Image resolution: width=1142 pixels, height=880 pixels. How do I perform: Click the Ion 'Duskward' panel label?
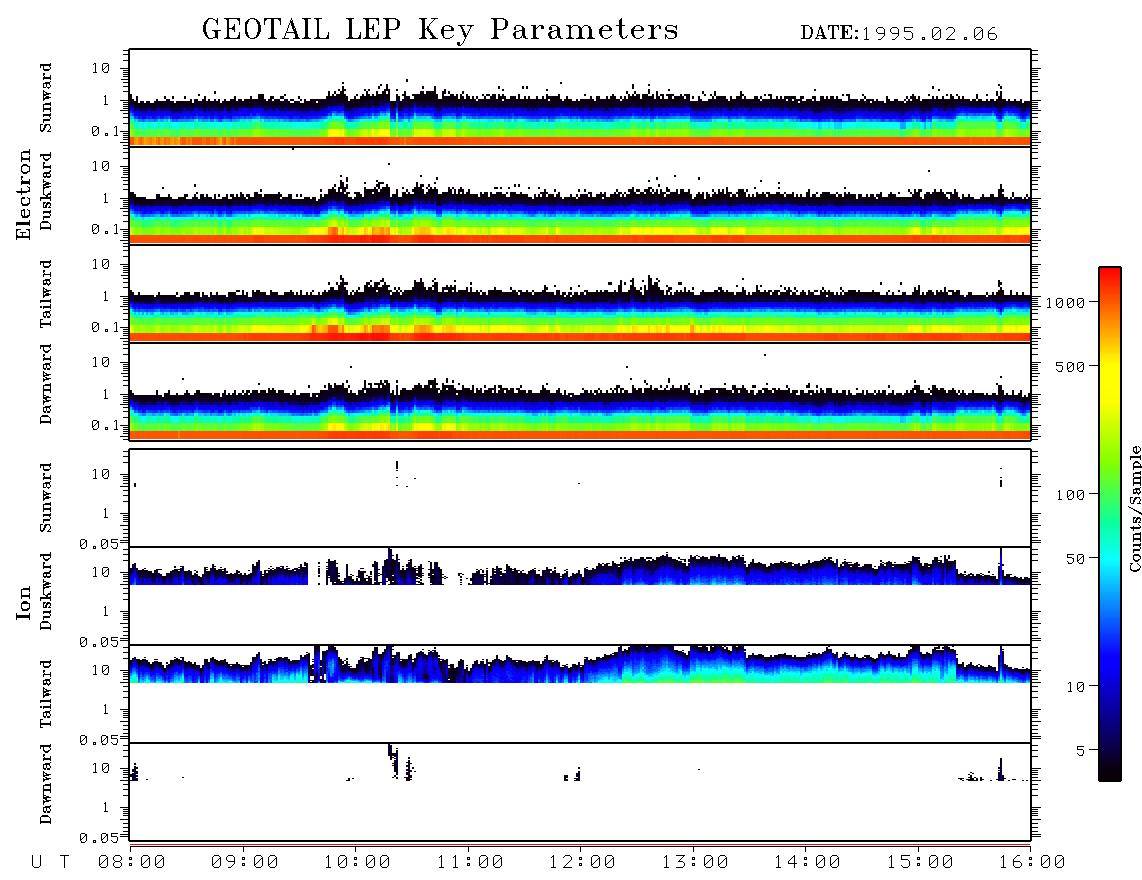coord(46,591)
